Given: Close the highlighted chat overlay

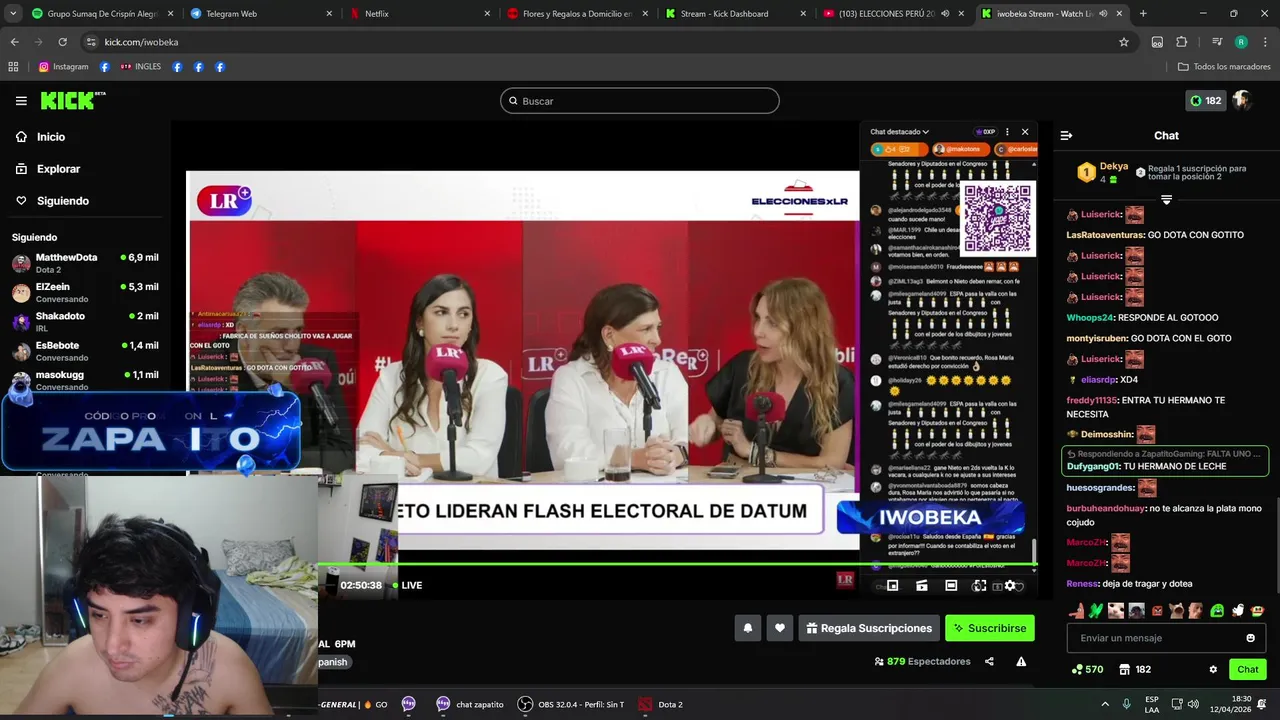Looking at the screenshot, I should coord(1025,132).
